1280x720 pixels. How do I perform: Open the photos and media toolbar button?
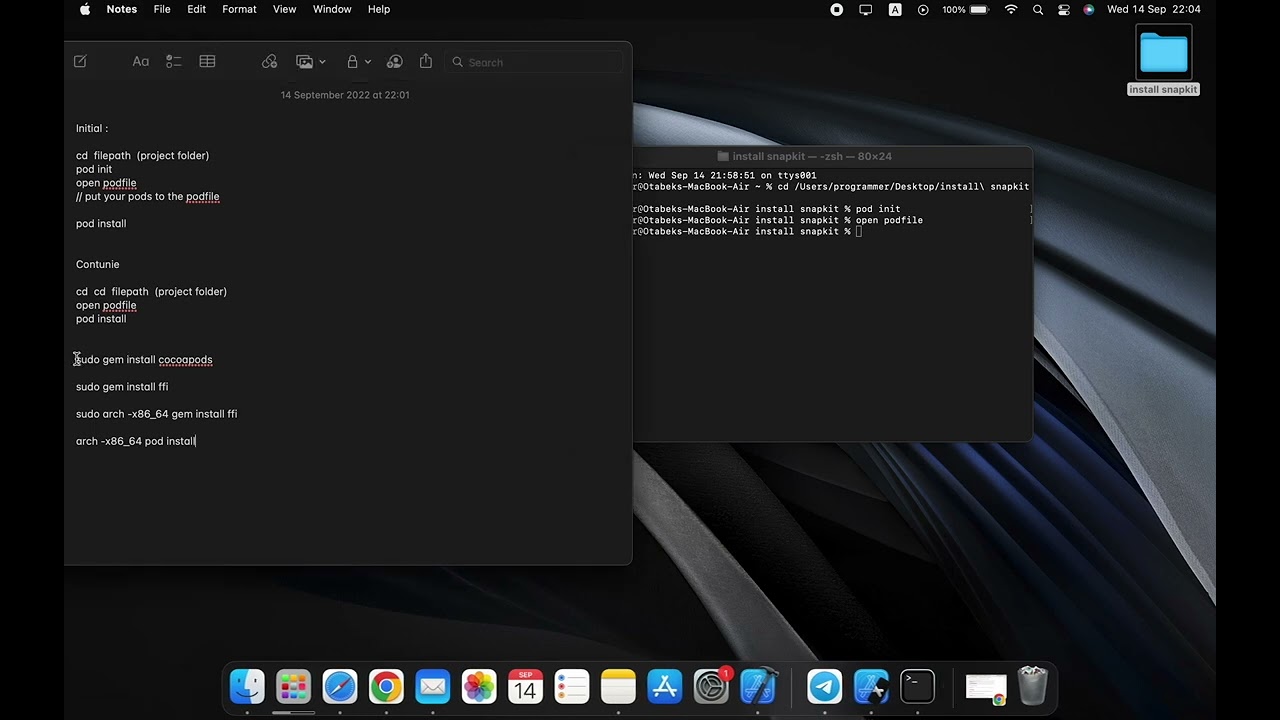point(305,62)
